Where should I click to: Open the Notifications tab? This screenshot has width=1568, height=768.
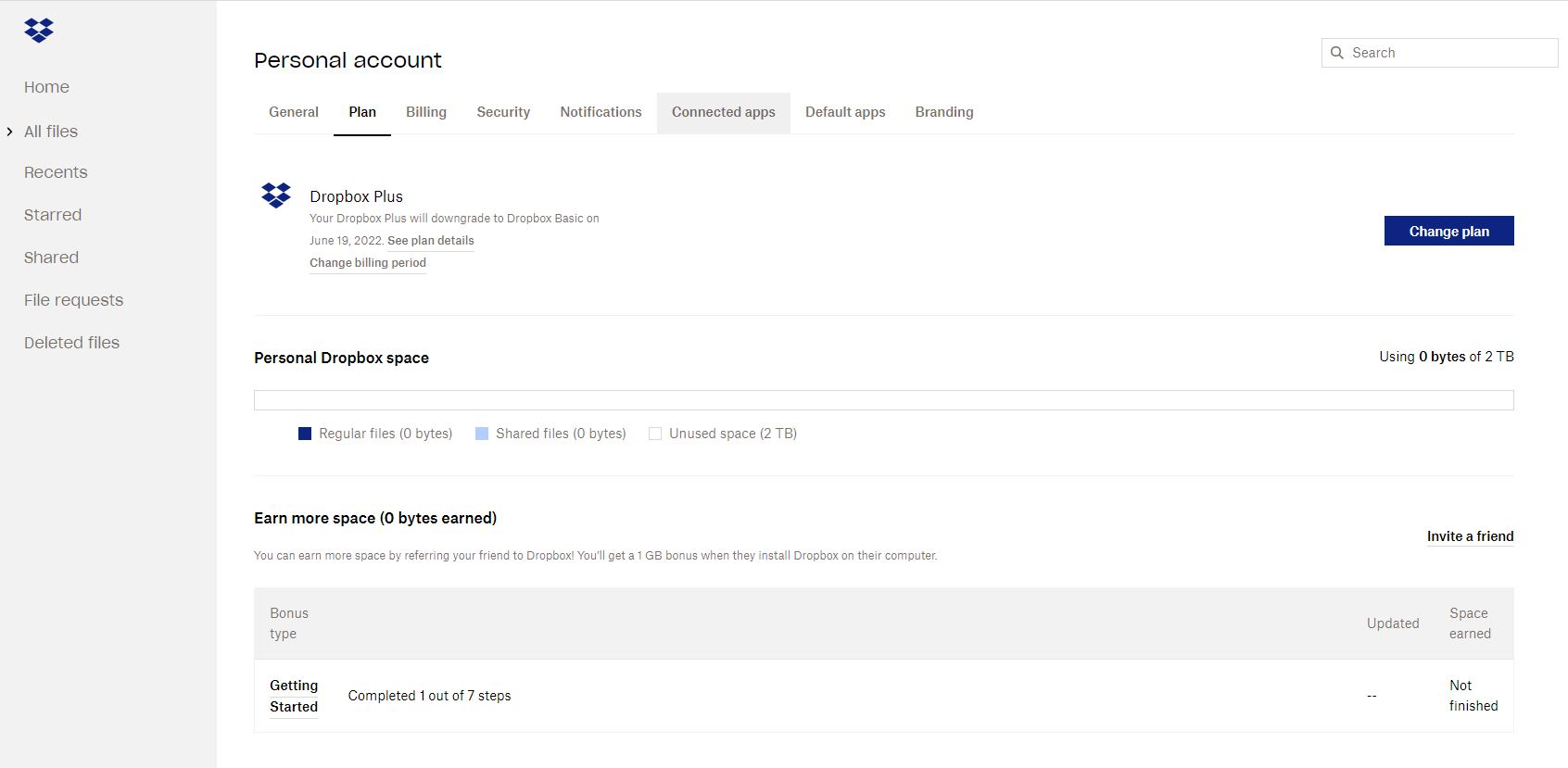601,112
